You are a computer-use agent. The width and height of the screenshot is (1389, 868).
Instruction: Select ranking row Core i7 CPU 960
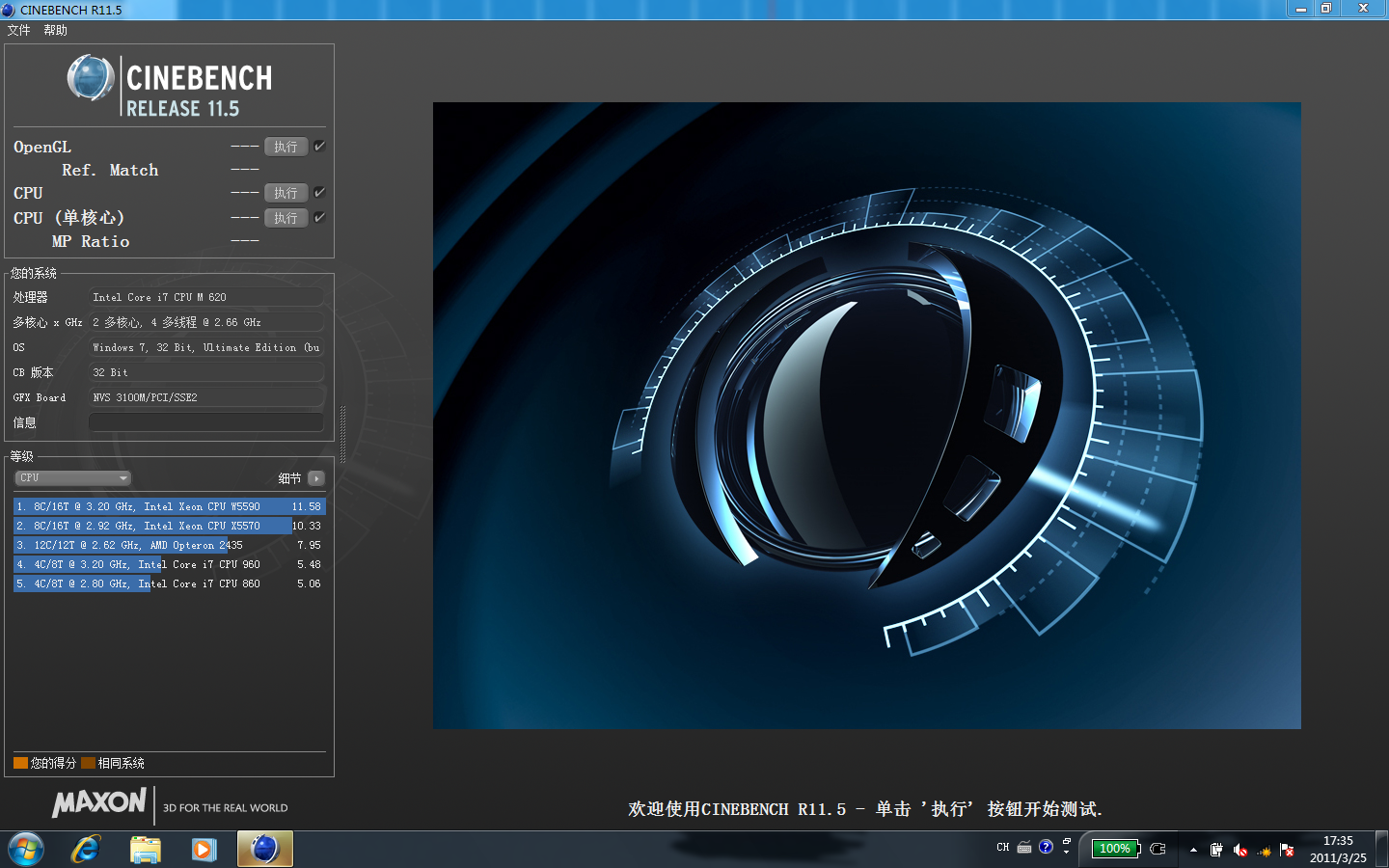169,564
